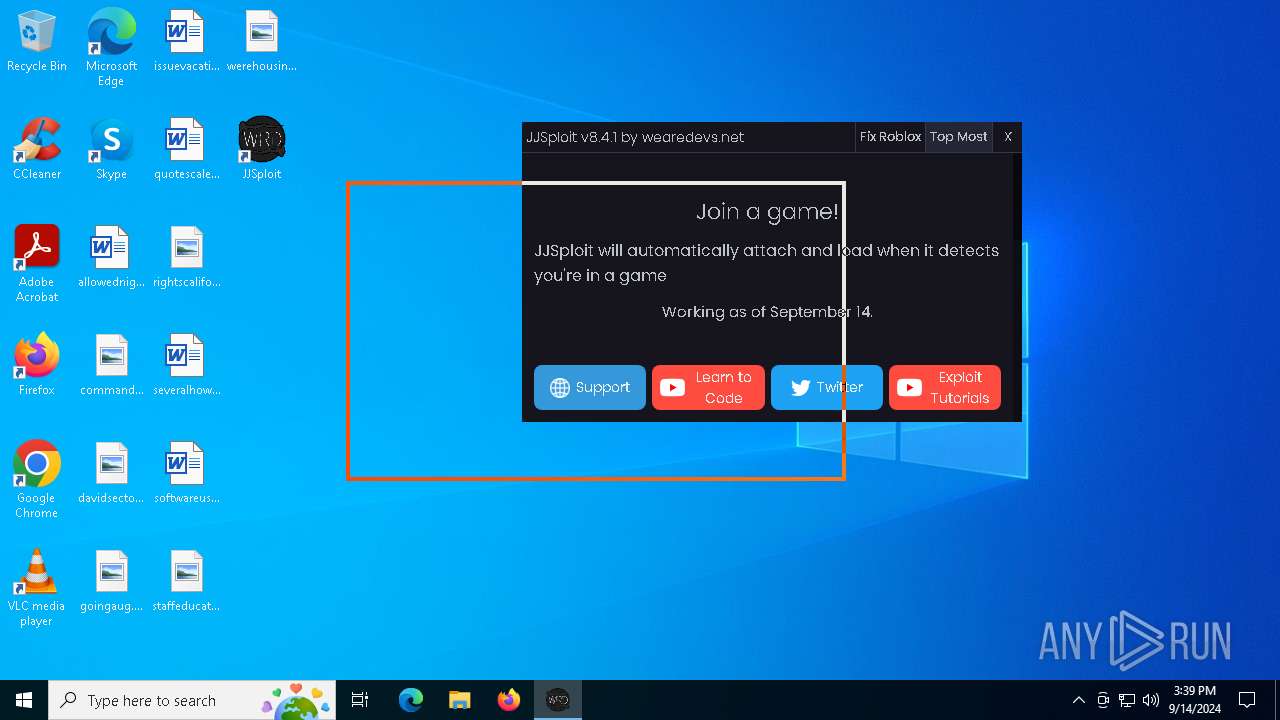Open the Recycle Bin desktop icon
This screenshot has width=1280, height=720.
click(37, 42)
